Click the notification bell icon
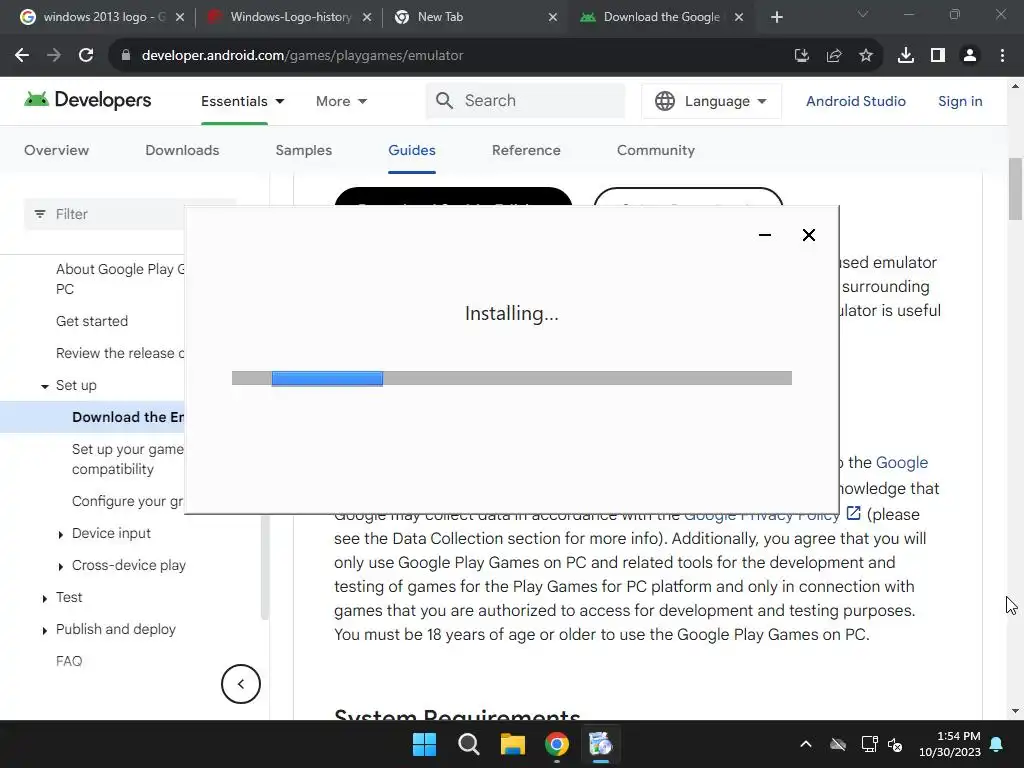Image resolution: width=1024 pixels, height=768 pixels. (x=997, y=744)
